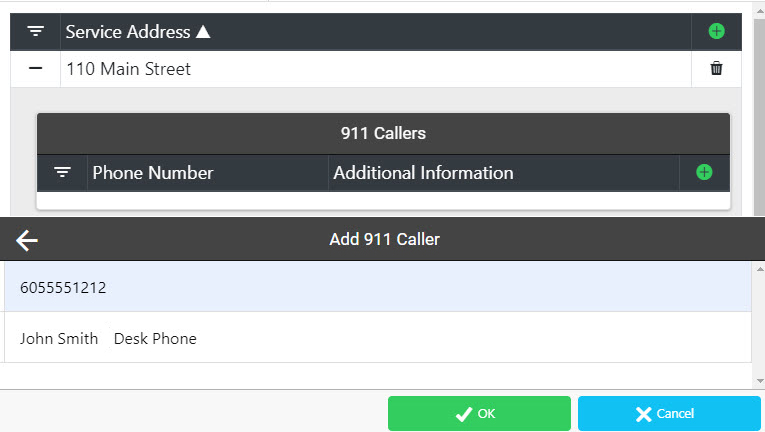Screen dimensions: 765x432
Task: Click the upper page vertical scrollbar
Action: coord(759,116)
